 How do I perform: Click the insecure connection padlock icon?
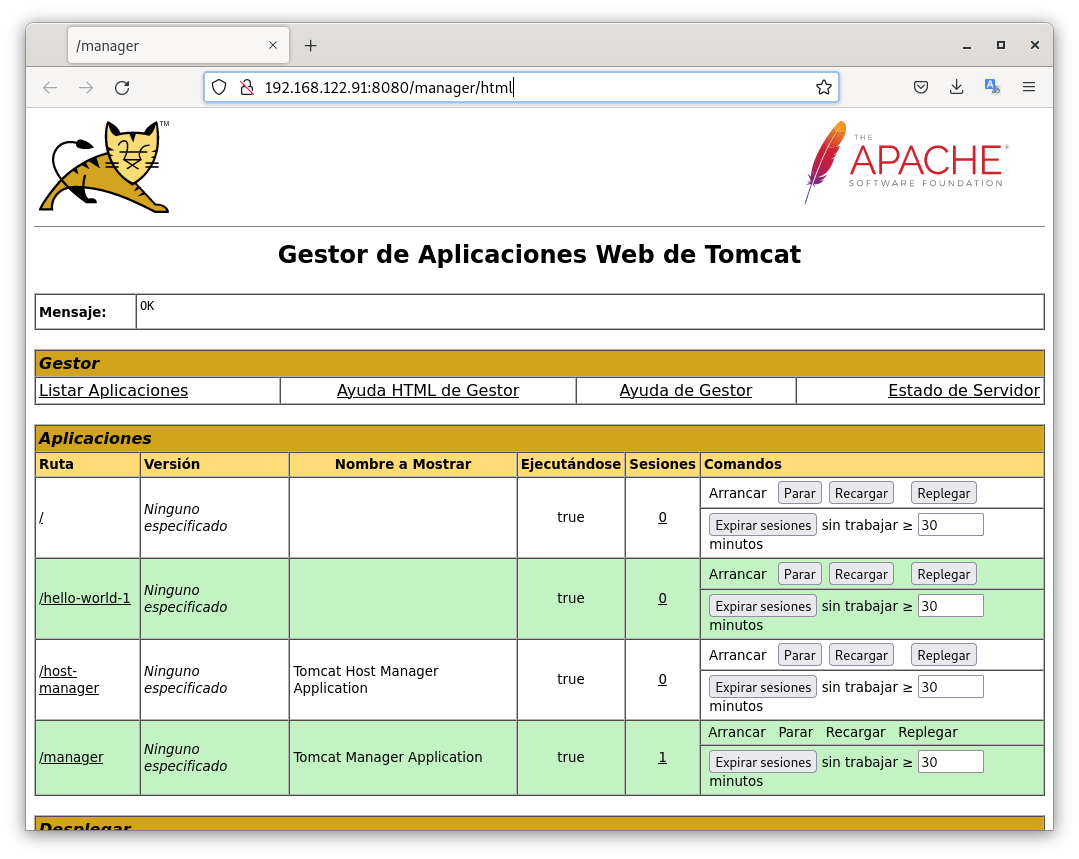[246, 88]
